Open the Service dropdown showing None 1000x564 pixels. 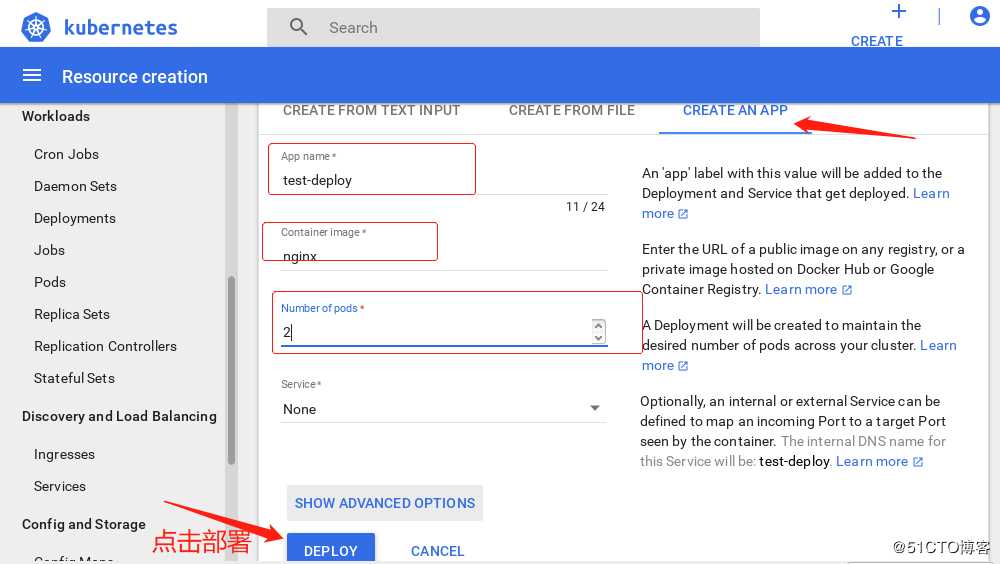click(444, 409)
